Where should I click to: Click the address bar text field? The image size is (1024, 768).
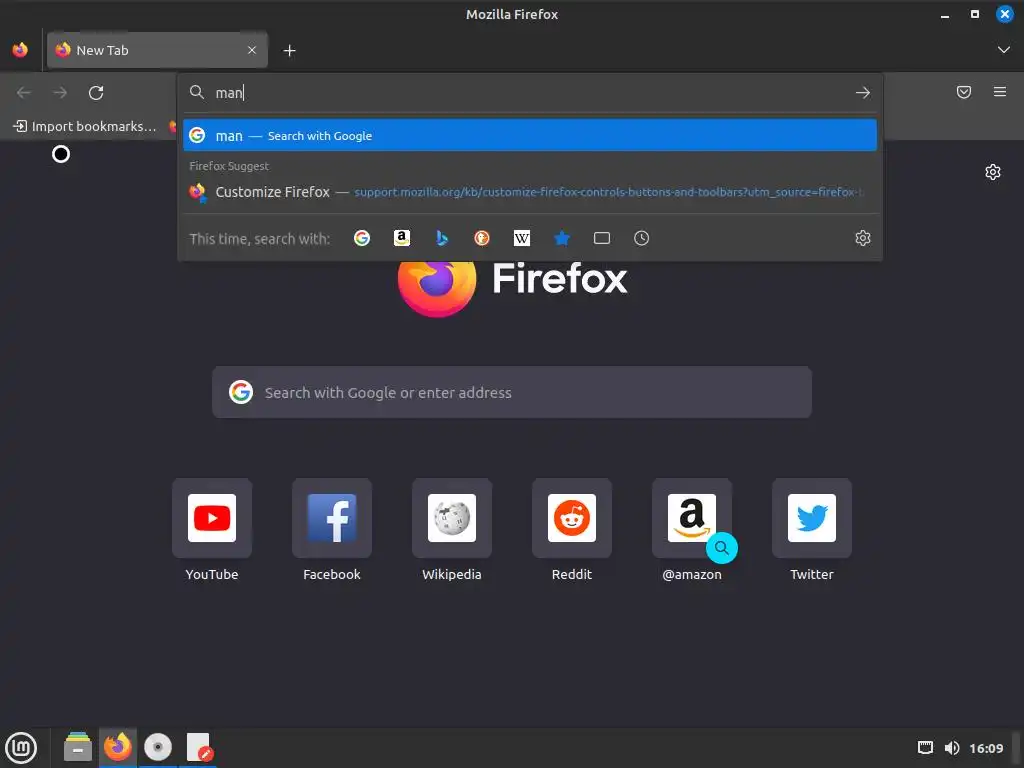click(x=530, y=93)
